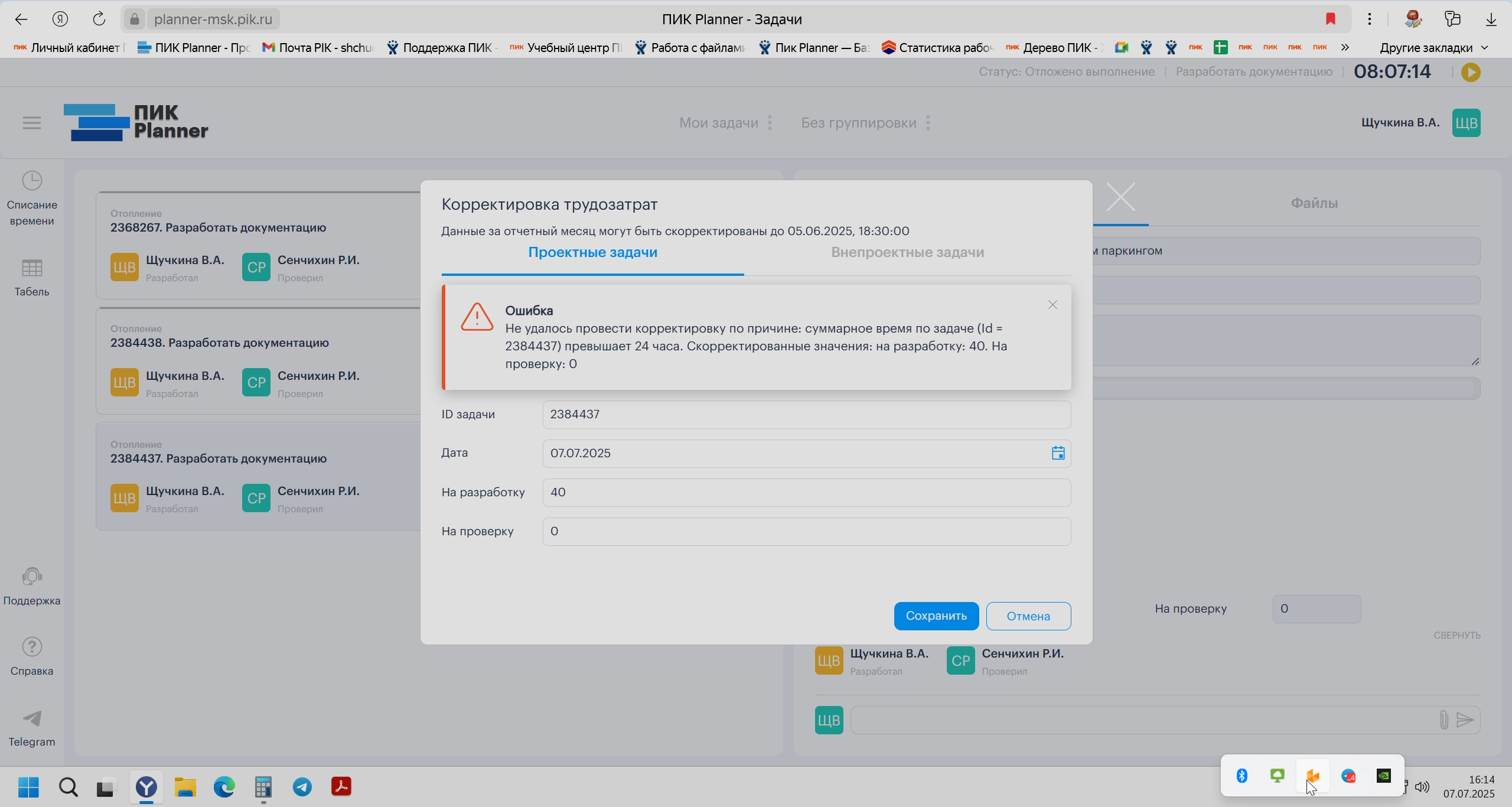Image resolution: width=1512 pixels, height=807 pixels.
Task: Open the calendar picker in Дата field
Action: click(1058, 453)
